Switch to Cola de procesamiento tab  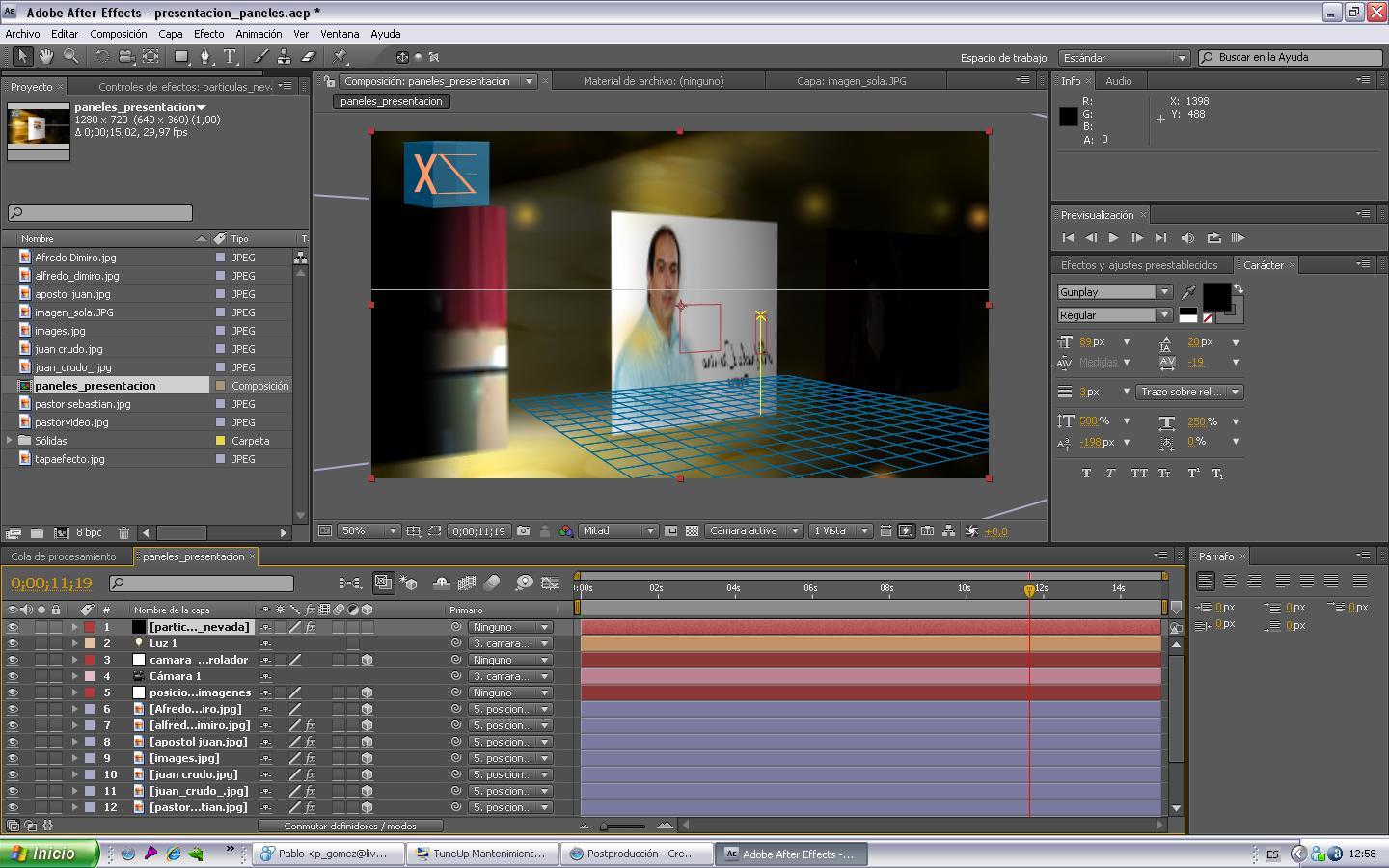[64, 556]
